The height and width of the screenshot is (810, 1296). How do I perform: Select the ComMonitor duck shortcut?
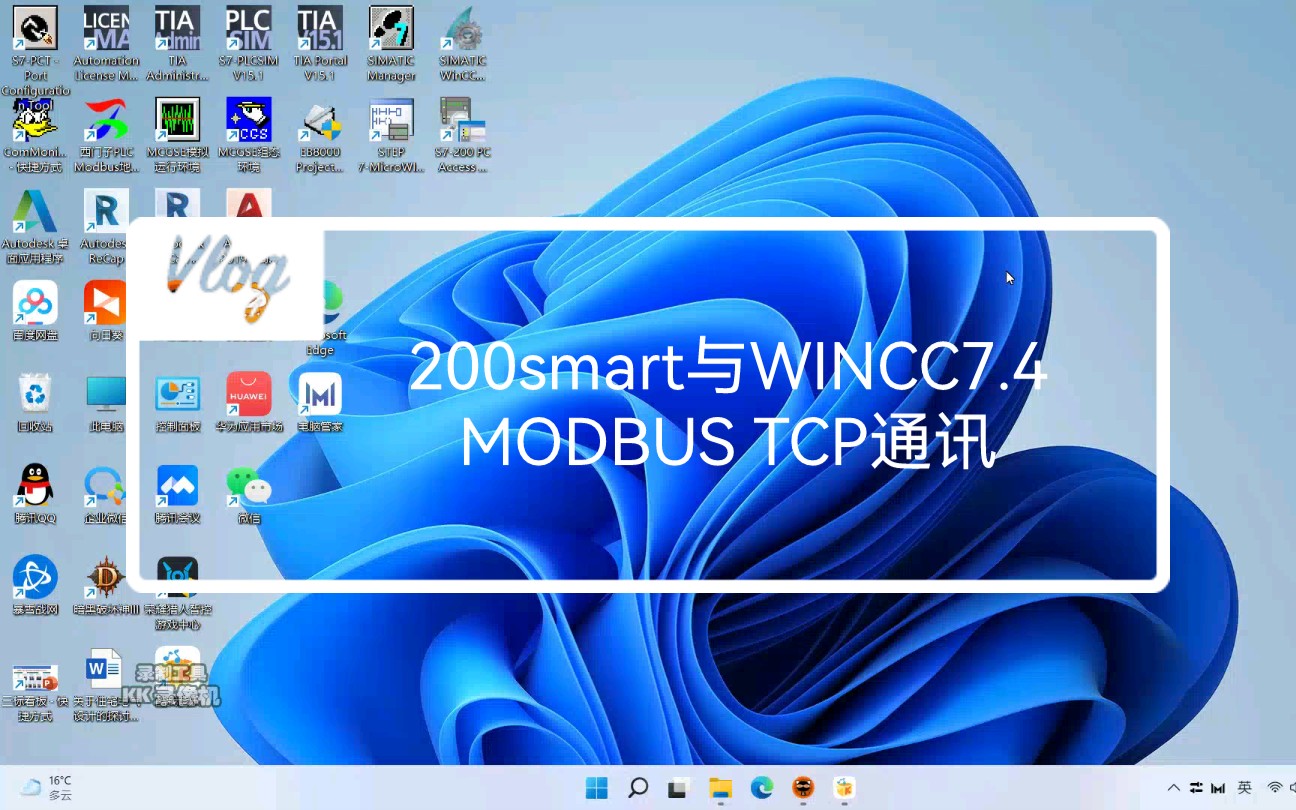[x=35, y=121]
